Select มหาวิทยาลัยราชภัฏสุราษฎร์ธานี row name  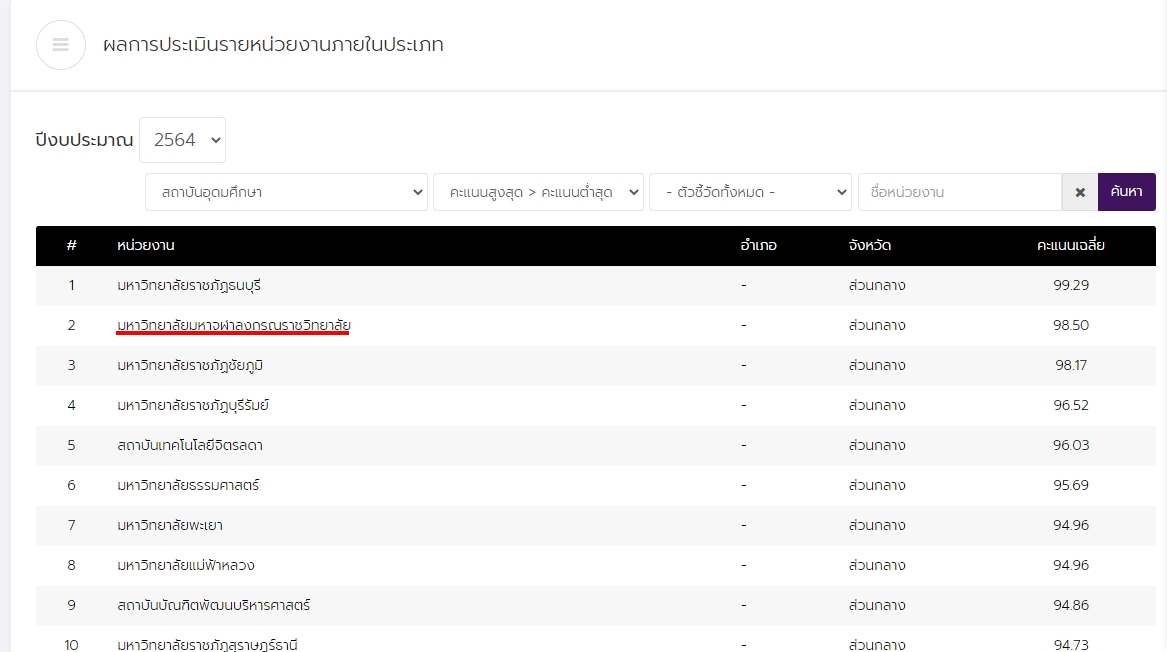coord(207,645)
